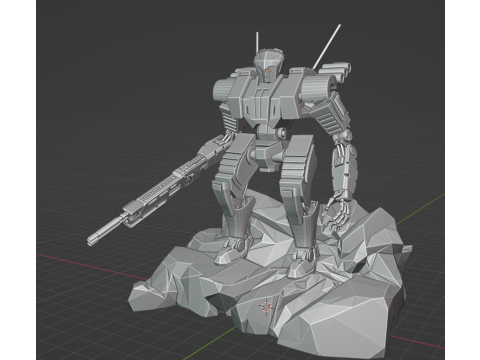The height and width of the screenshot is (360, 480).
Task: Click the missile tubes on the mech's shoulder
Action: click(335, 72)
